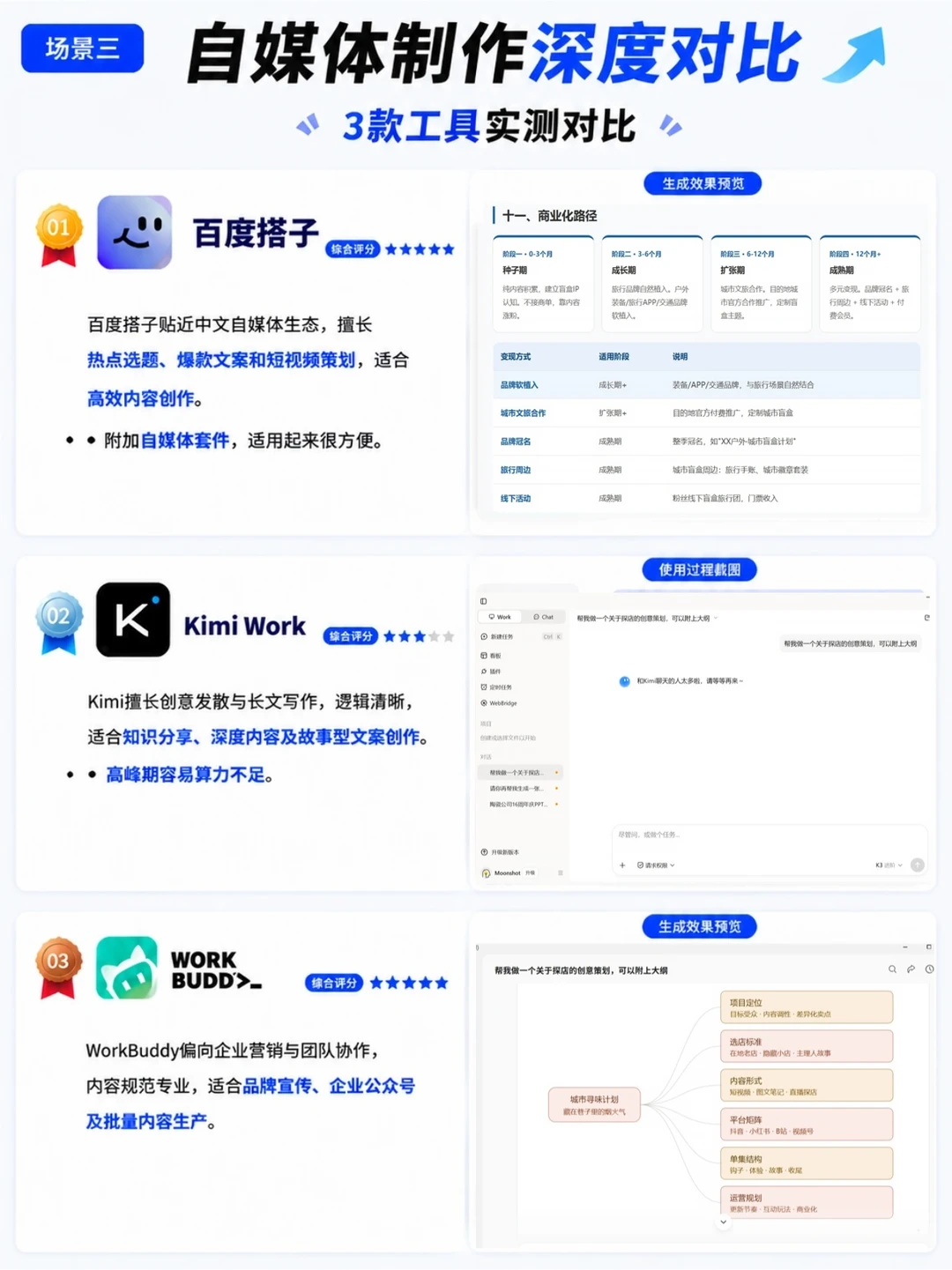Click the user message bubble in Kimi chat
The height and width of the screenshot is (1270, 952).
pyautogui.click(x=851, y=644)
